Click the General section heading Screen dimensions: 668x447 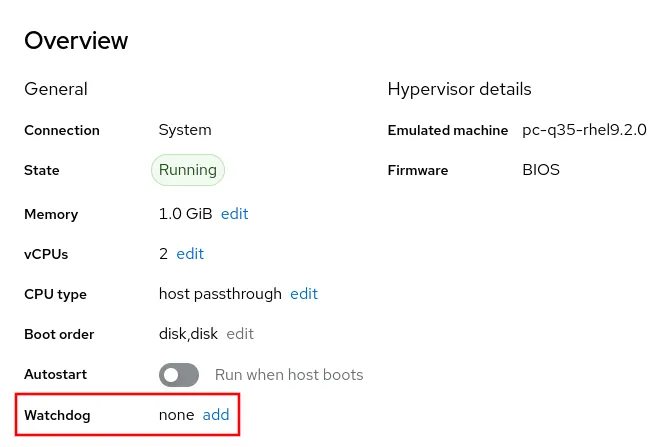pos(56,89)
